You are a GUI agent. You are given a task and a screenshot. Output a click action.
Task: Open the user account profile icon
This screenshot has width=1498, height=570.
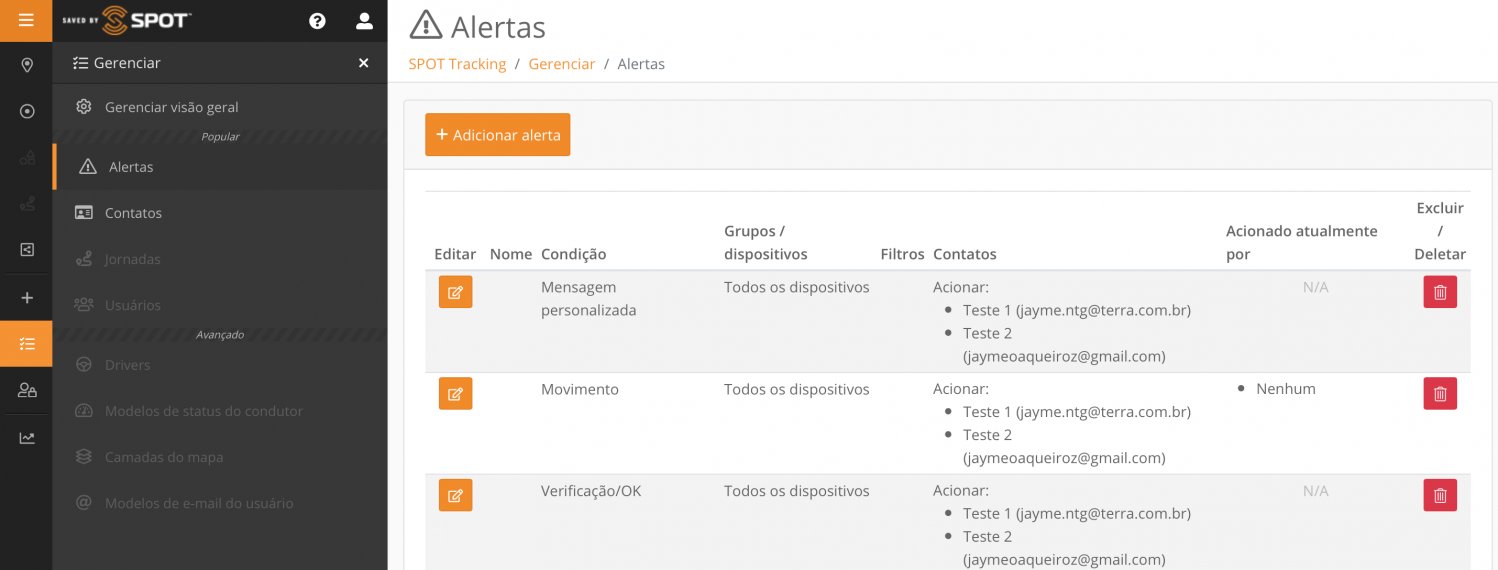pyautogui.click(x=364, y=21)
